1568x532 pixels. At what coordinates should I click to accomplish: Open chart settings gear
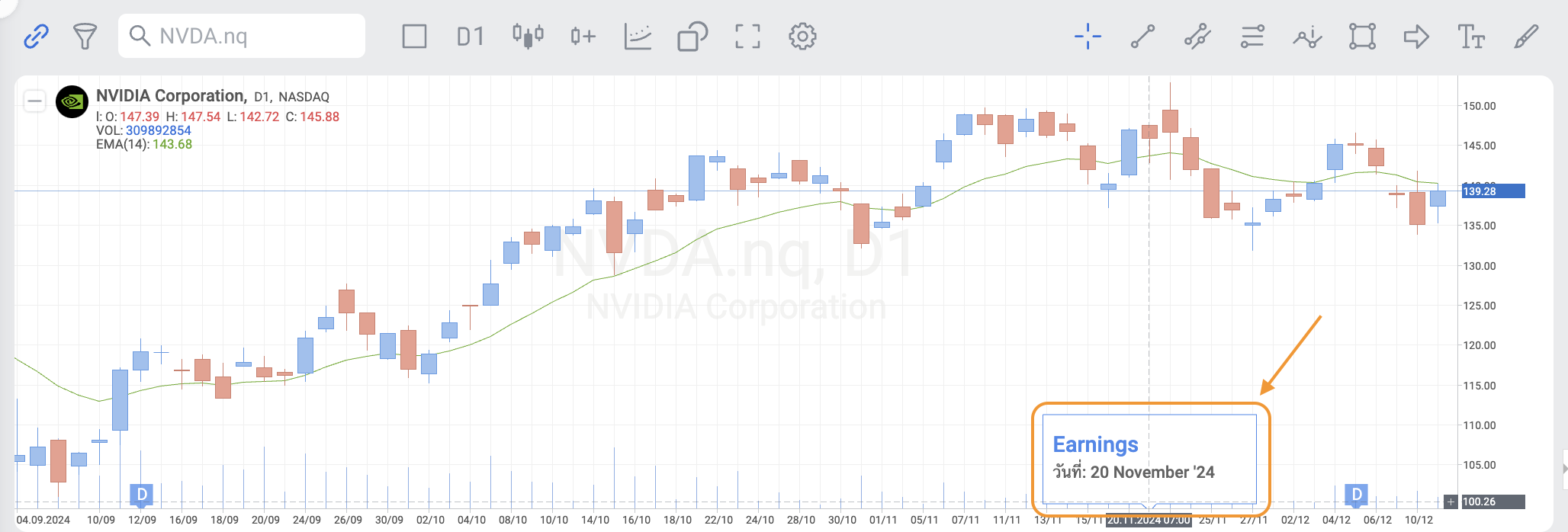802,36
